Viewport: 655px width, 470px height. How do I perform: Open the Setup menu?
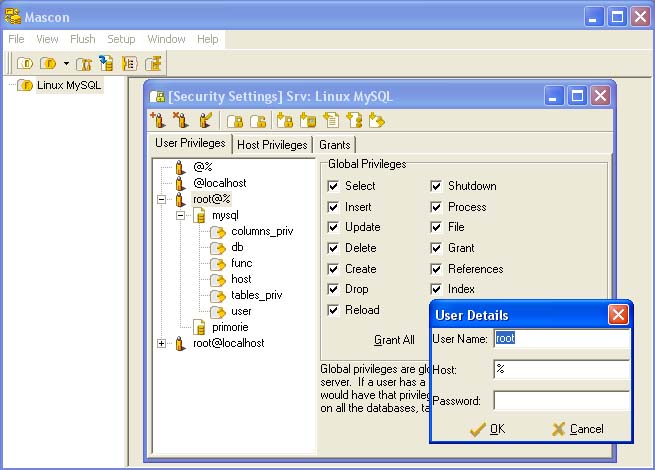121,39
